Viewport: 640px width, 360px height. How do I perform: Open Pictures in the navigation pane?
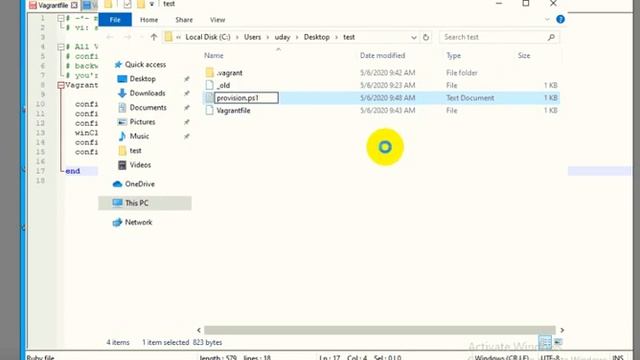[x=142, y=122]
